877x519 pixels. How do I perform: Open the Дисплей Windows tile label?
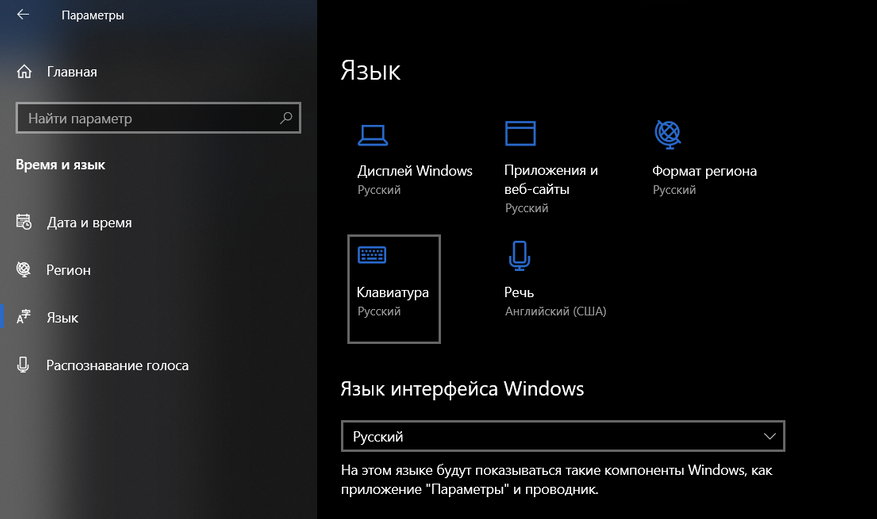(x=415, y=171)
